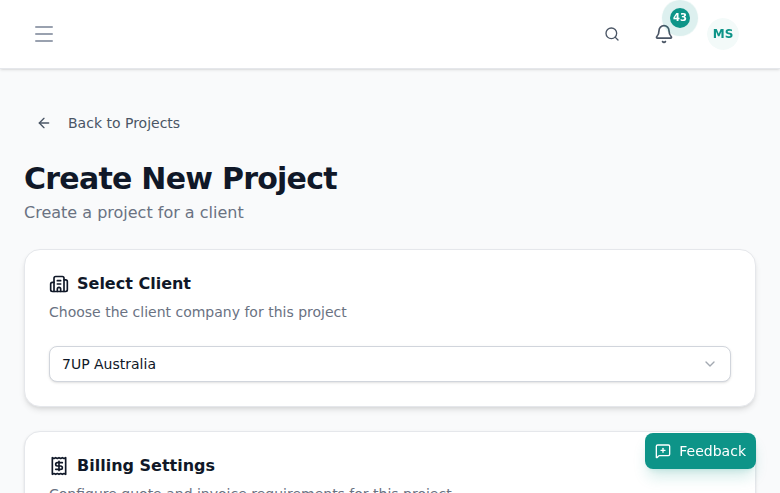Open the notifications bell
Viewport: 780px width, 493px height.
[x=663, y=34]
